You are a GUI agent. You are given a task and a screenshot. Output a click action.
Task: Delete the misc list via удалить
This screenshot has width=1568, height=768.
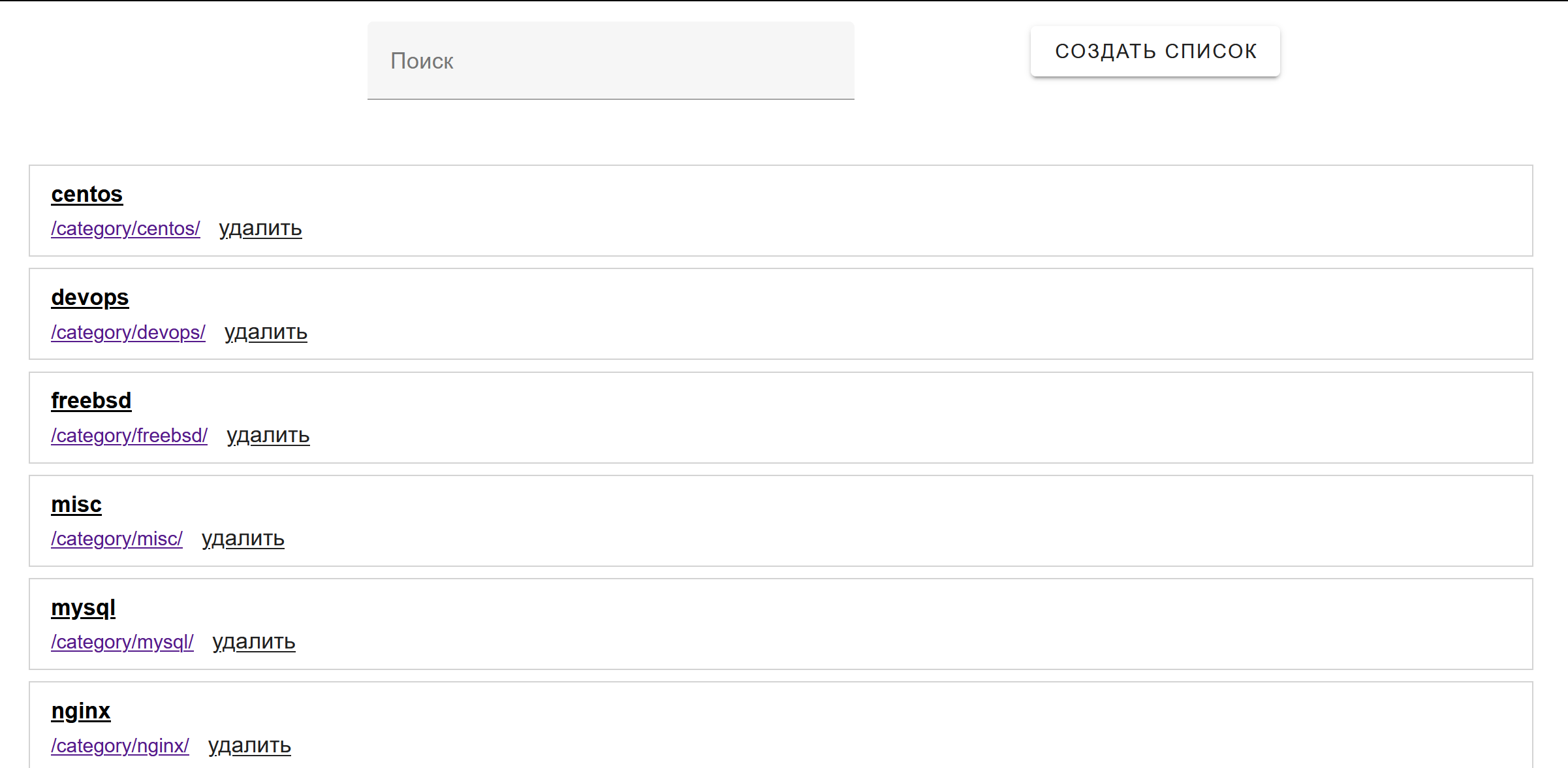click(243, 539)
